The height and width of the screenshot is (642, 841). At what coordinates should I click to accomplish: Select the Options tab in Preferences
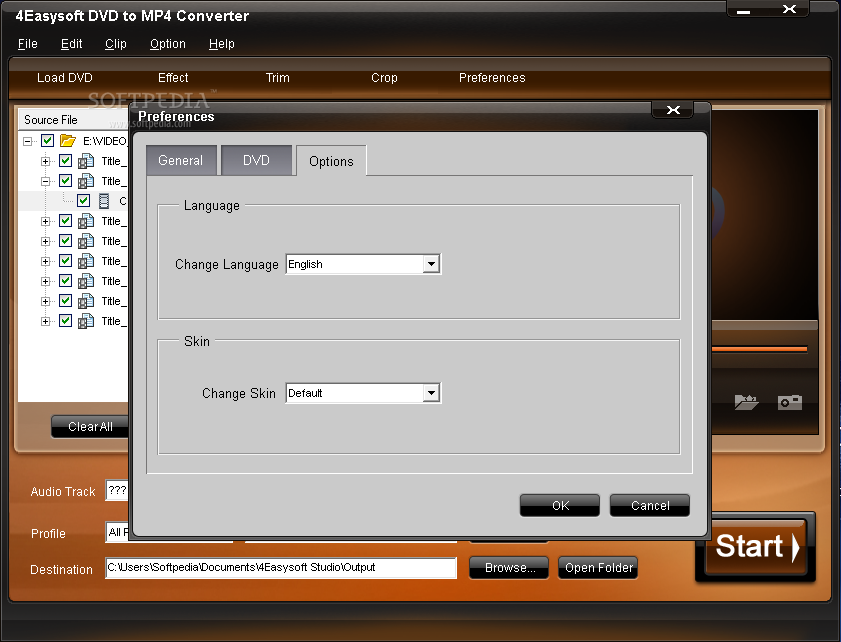click(331, 161)
